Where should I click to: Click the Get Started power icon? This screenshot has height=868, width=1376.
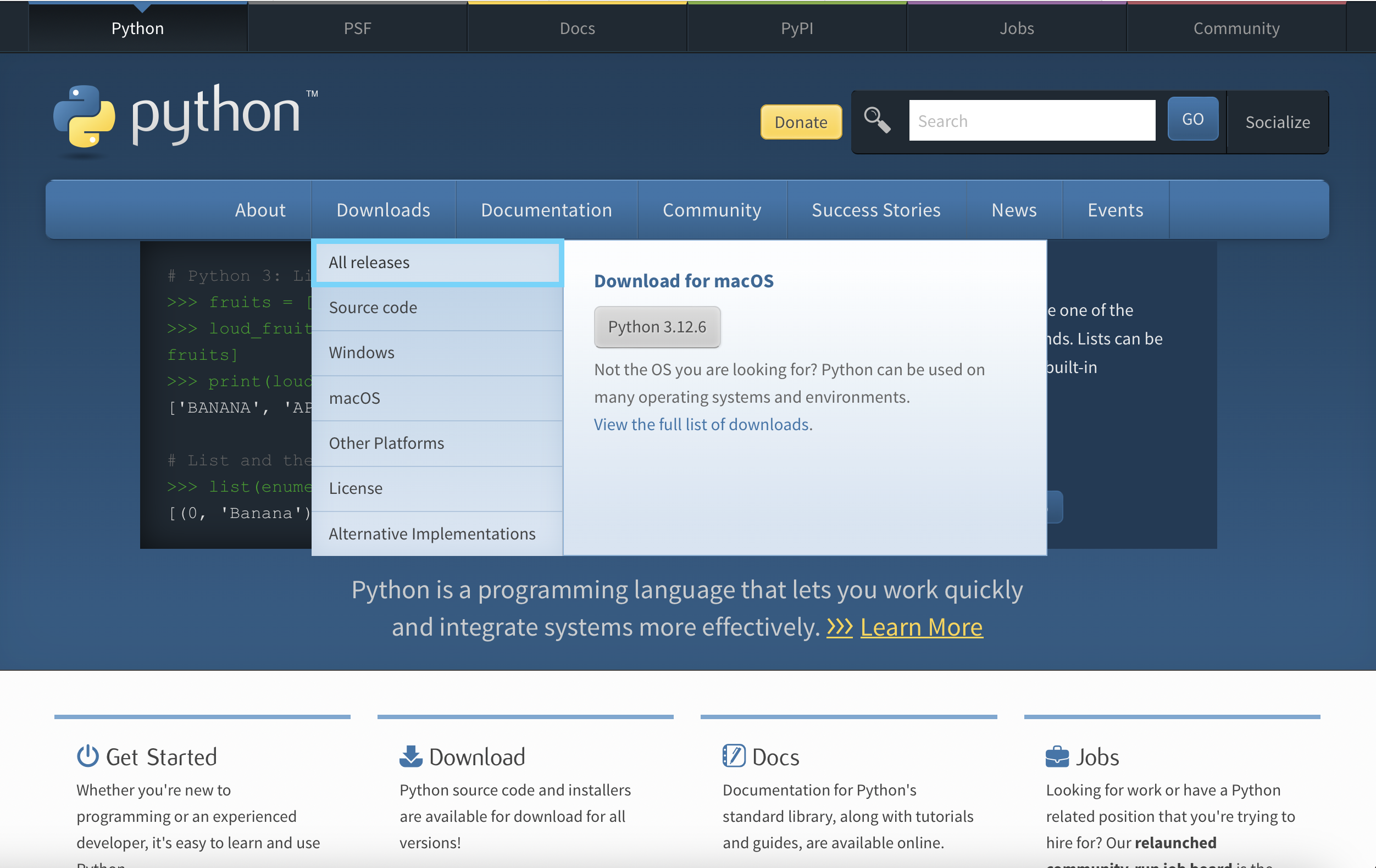[x=87, y=756]
